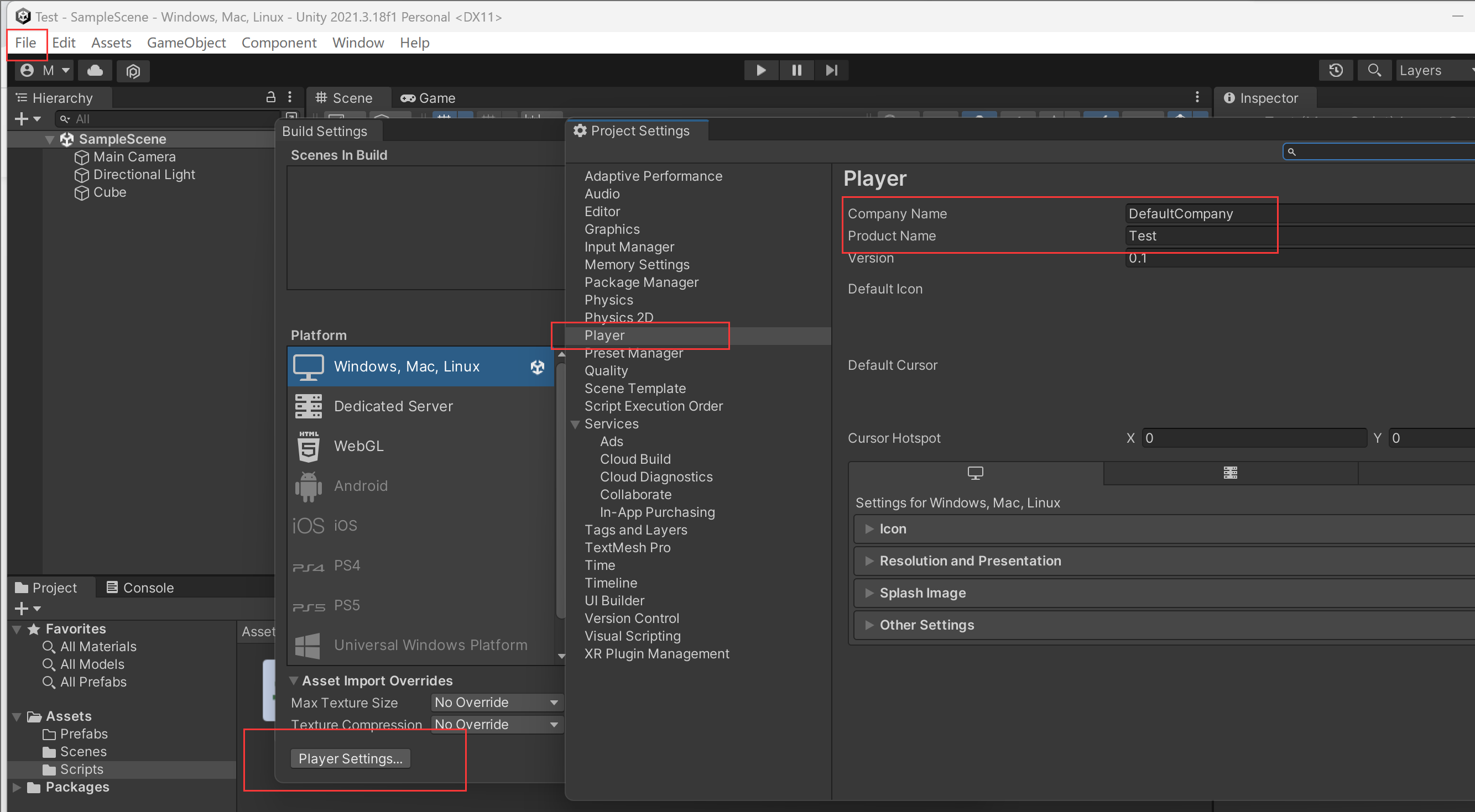Click the Company Name field

point(1300,213)
